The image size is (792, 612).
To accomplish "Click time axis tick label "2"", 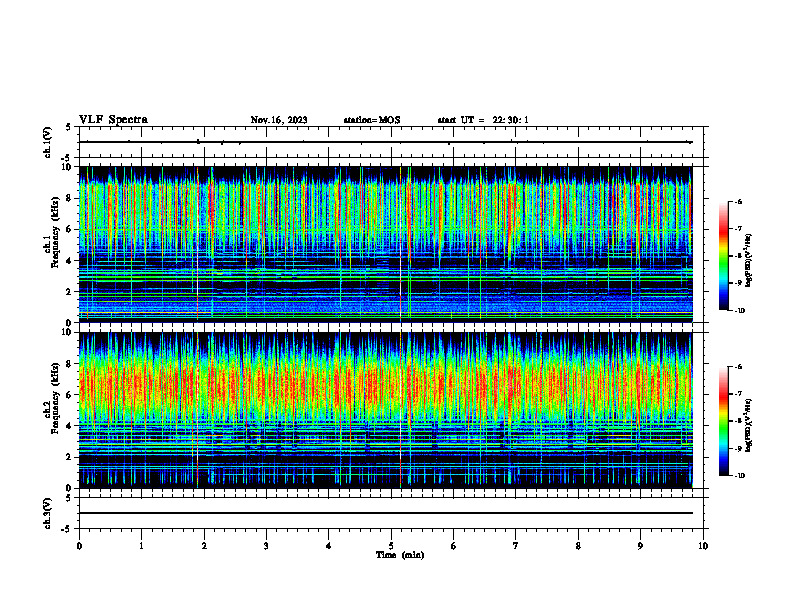I will [204, 546].
